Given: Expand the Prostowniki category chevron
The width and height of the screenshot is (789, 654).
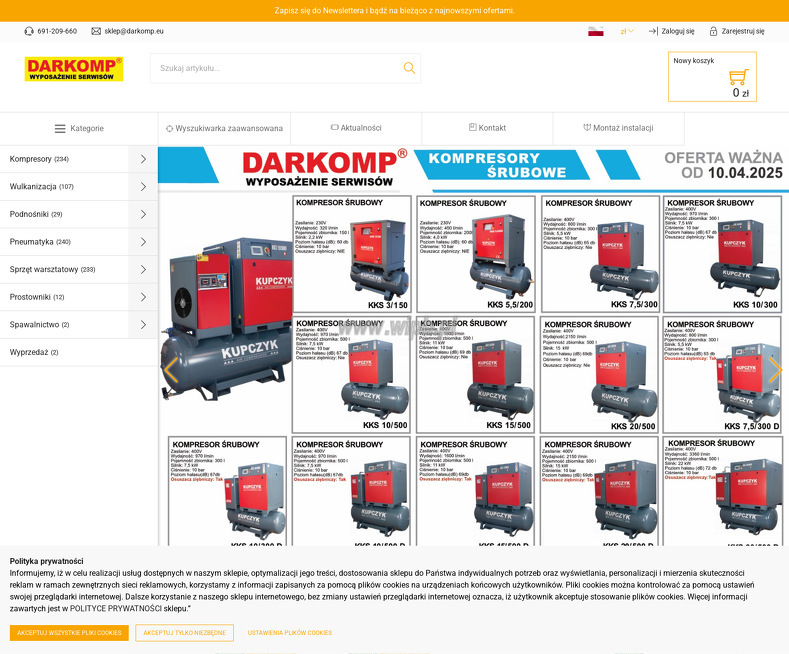Looking at the screenshot, I should point(143,297).
